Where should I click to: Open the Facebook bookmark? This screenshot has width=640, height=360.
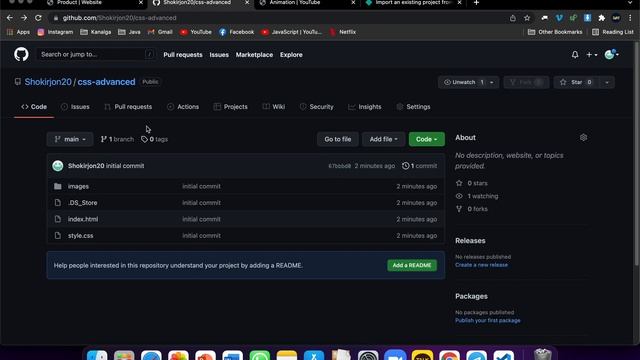pyautogui.click(x=236, y=32)
